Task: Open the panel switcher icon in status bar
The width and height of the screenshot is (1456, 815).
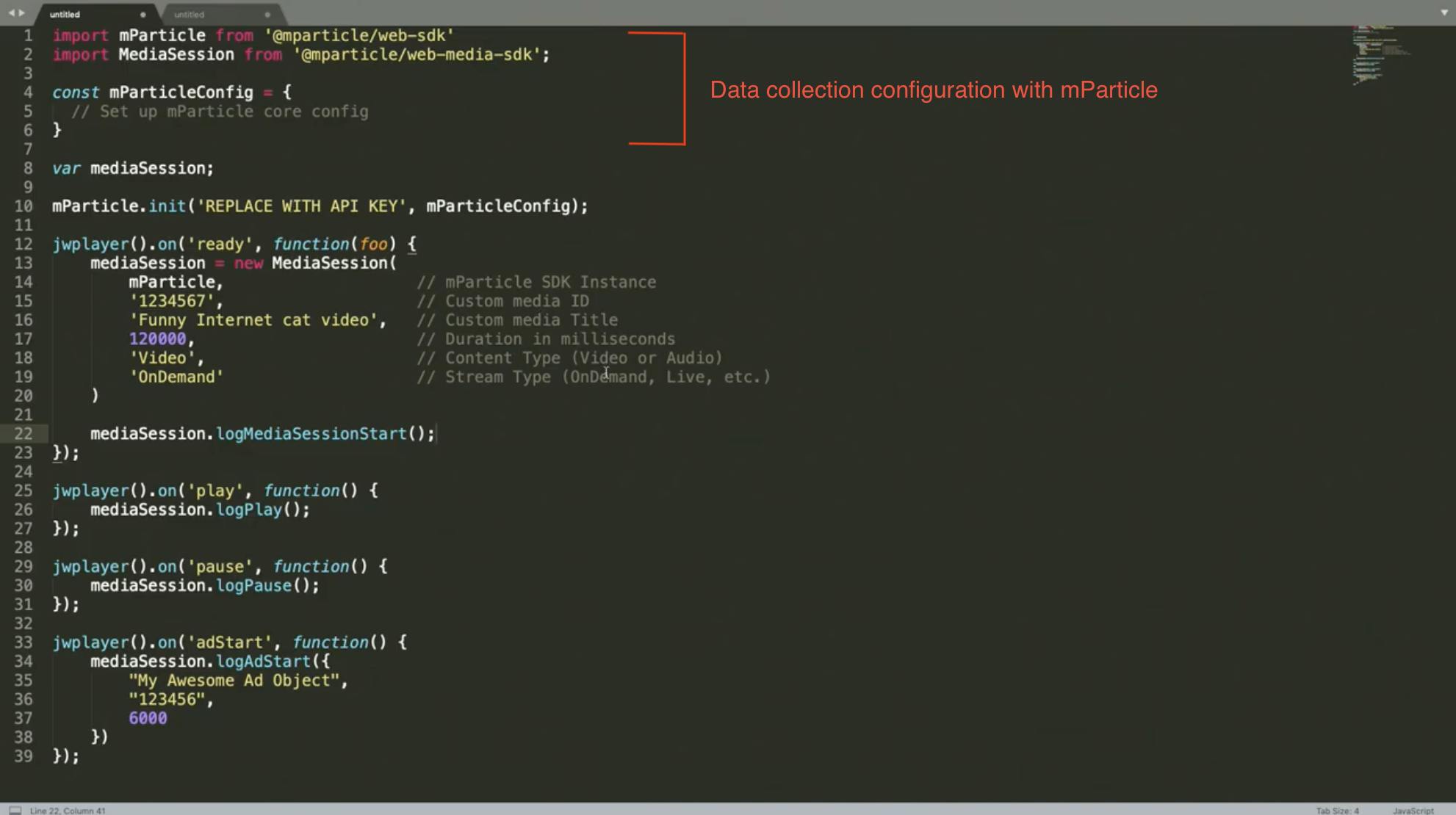Action: pyautogui.click(x=15, y=810)
